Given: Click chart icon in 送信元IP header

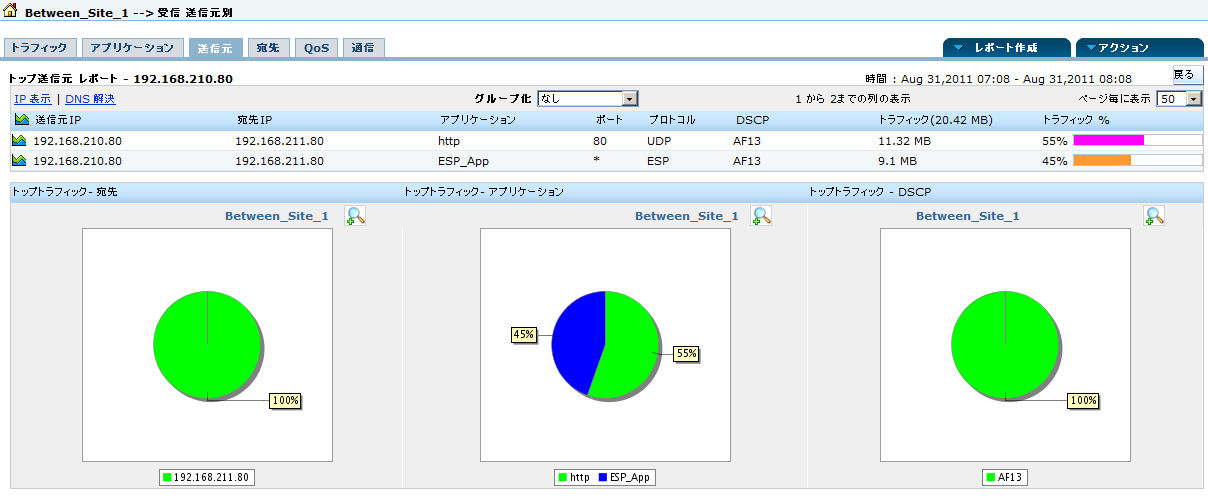Looking at the screenshot, I should point(21,120).
